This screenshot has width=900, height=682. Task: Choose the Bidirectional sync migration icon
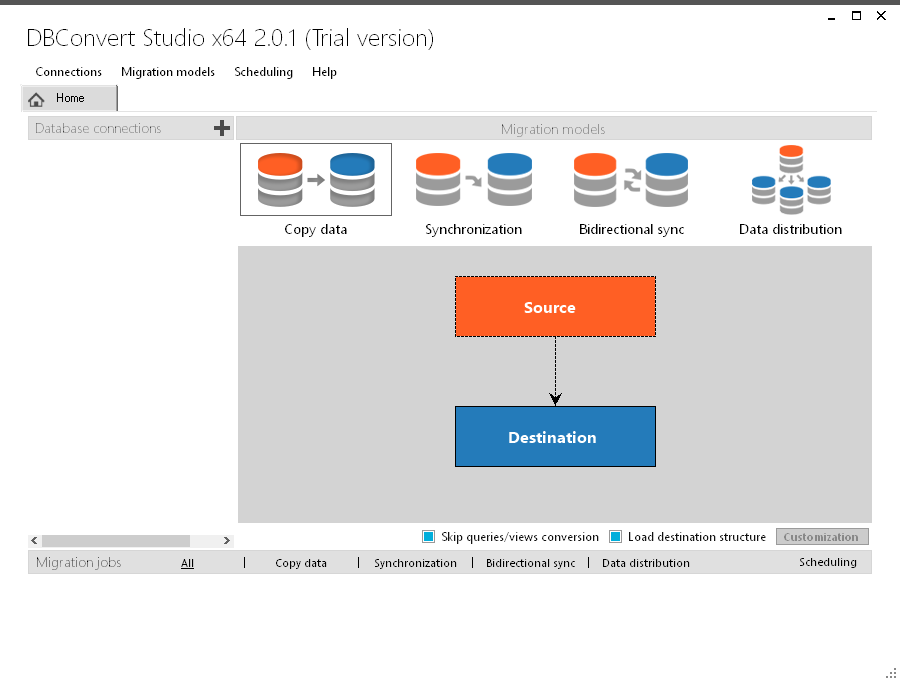(631, 179)
